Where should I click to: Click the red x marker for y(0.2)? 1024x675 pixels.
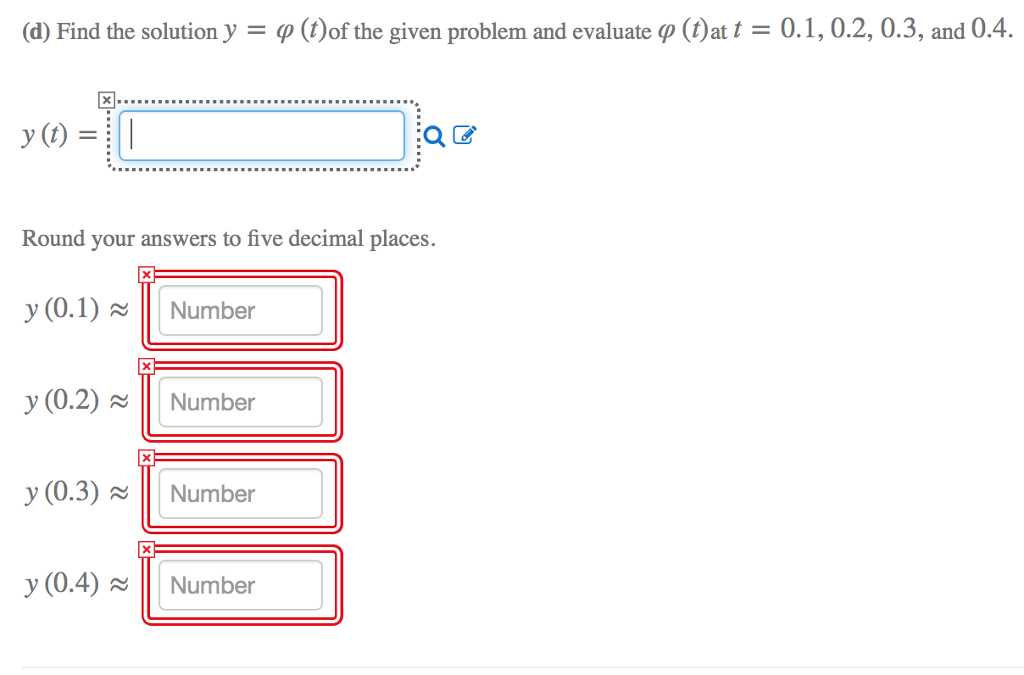click(146, 366)
